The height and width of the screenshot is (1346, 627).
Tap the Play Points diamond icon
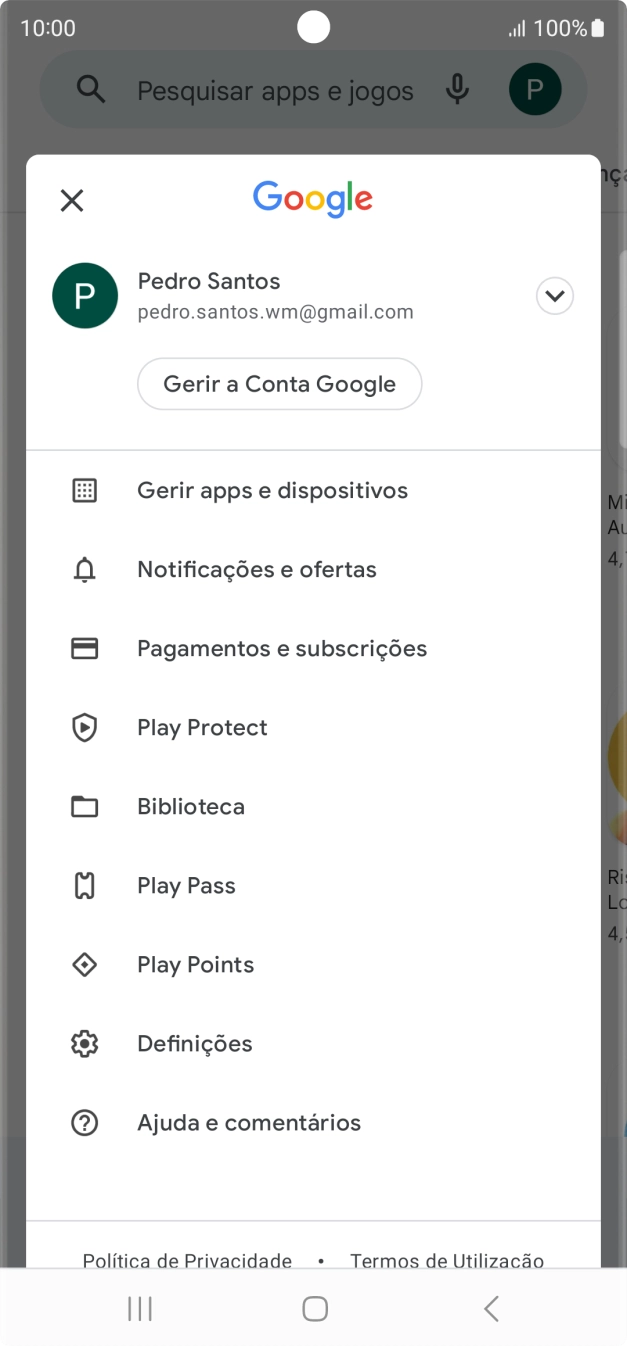(x=85, y=964)
